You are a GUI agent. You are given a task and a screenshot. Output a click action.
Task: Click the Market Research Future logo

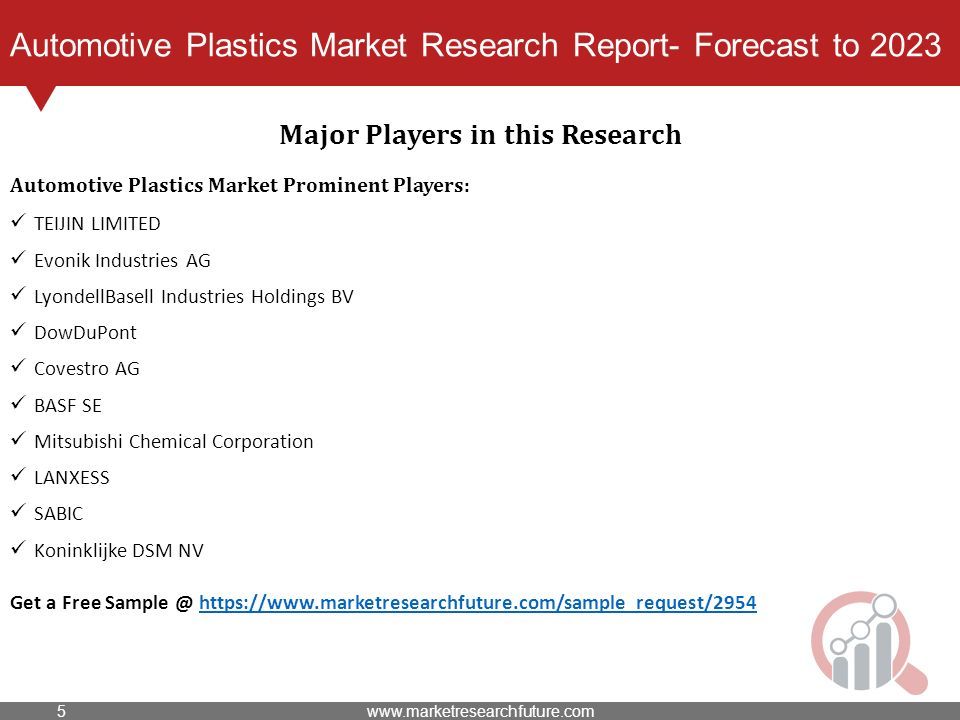pos(869,642)
